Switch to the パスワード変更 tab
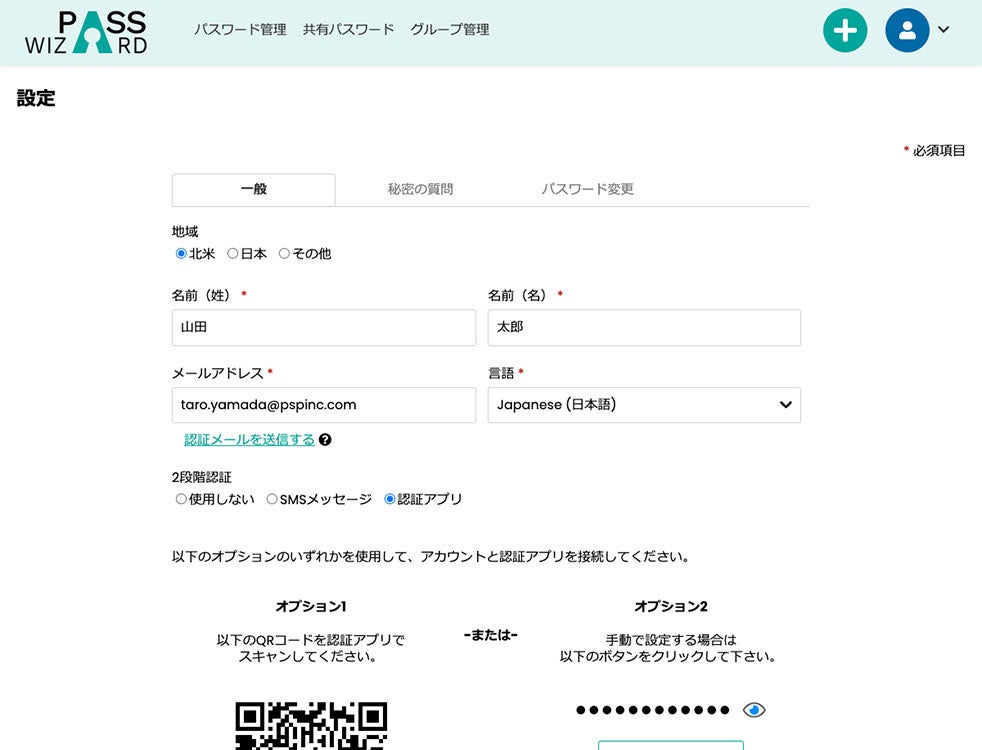The width and height of the screenshot is (982, 750). click(587, 189)
